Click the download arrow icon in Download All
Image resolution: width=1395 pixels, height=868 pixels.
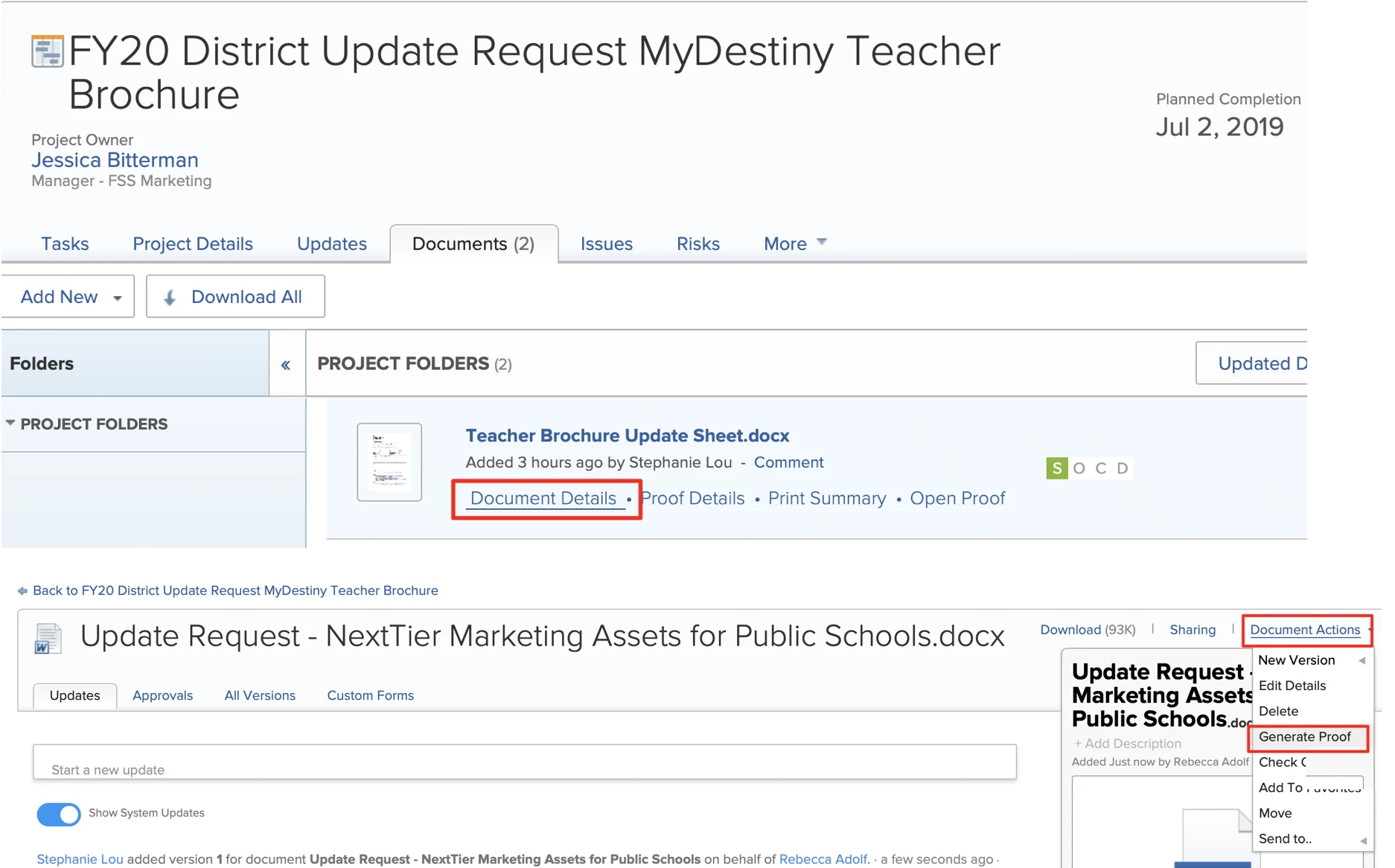(170, 298)
